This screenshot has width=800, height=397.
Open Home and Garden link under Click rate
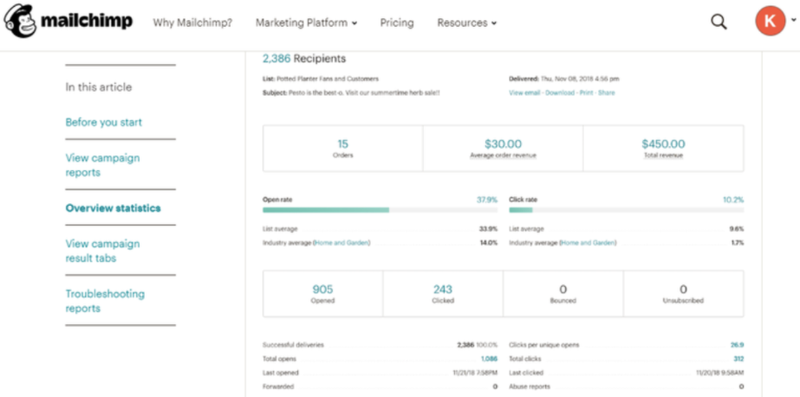point(588,243)
